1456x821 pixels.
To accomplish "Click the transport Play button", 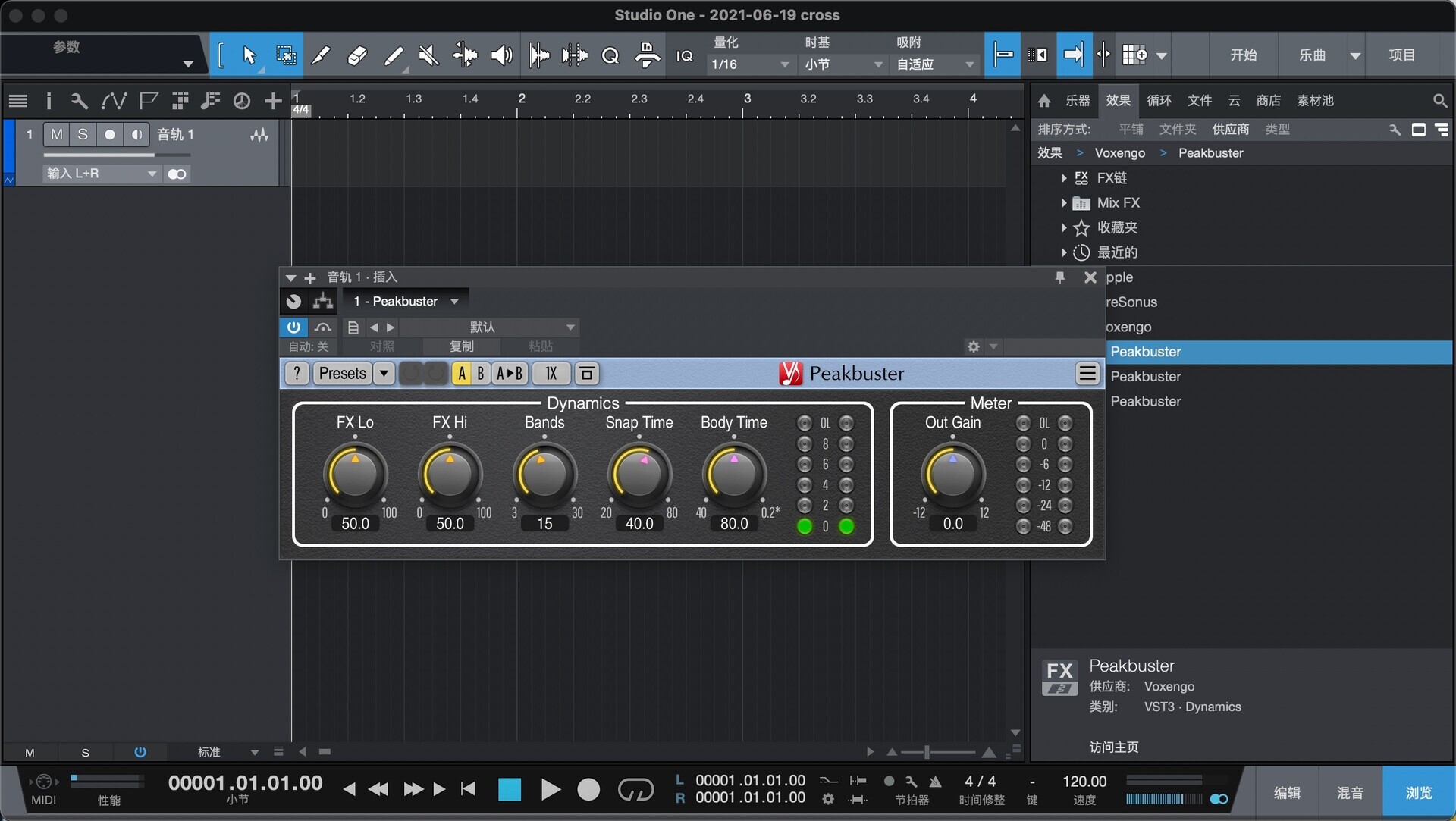I will pyautogui.click(x=551, y=790).
